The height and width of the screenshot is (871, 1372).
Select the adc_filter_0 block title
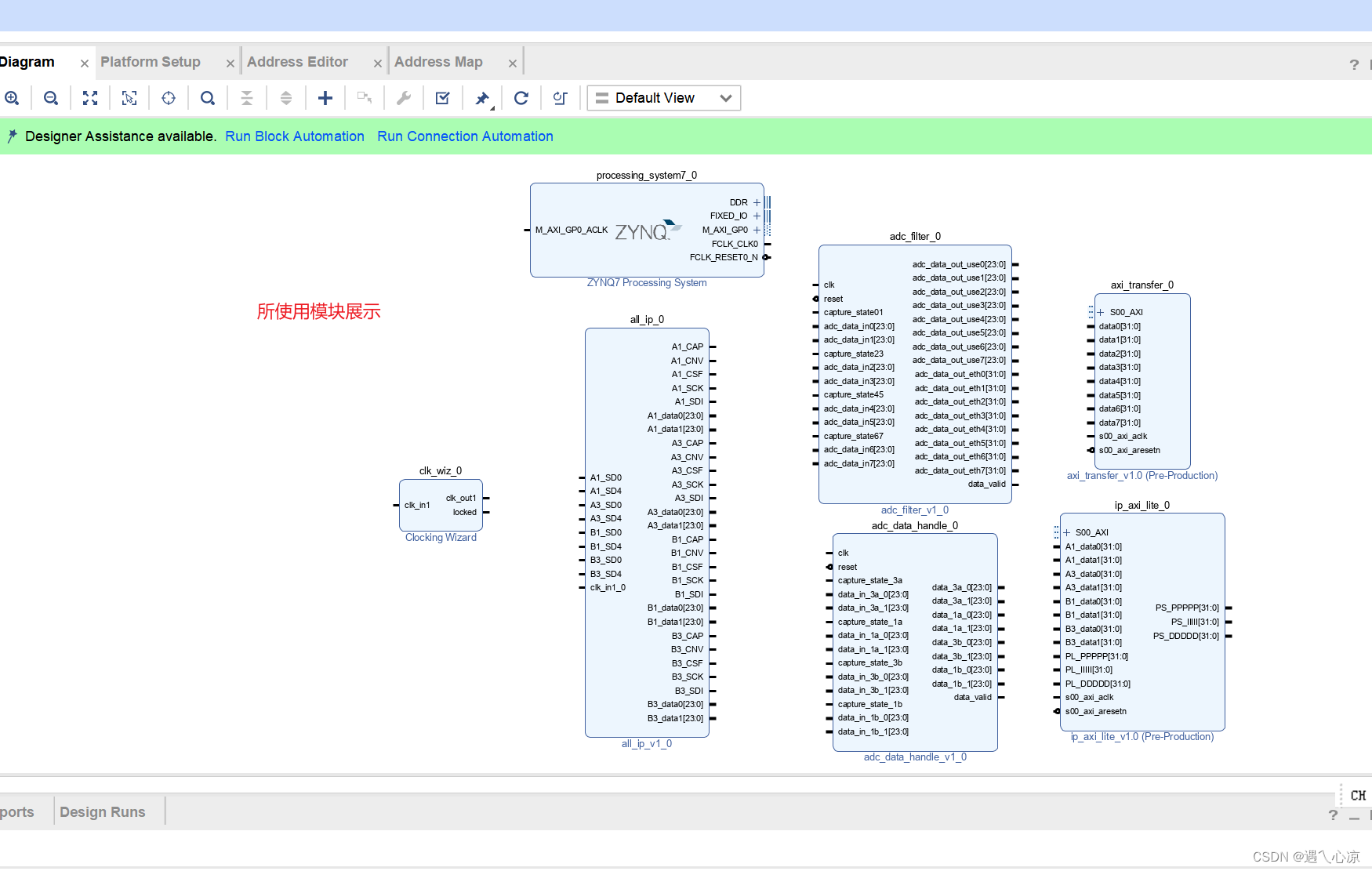(x=915, y=236)
